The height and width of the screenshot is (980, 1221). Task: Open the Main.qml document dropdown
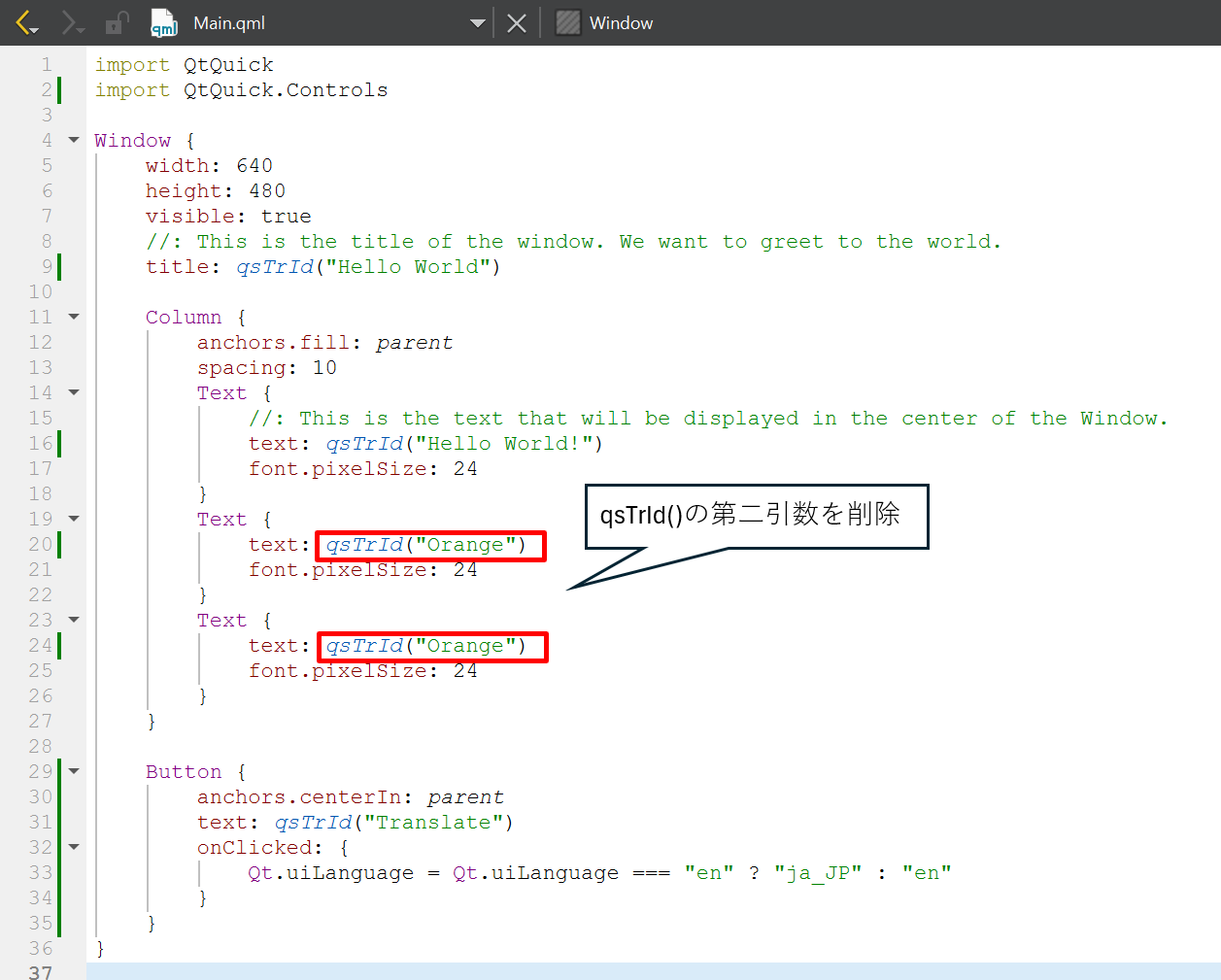477,23
